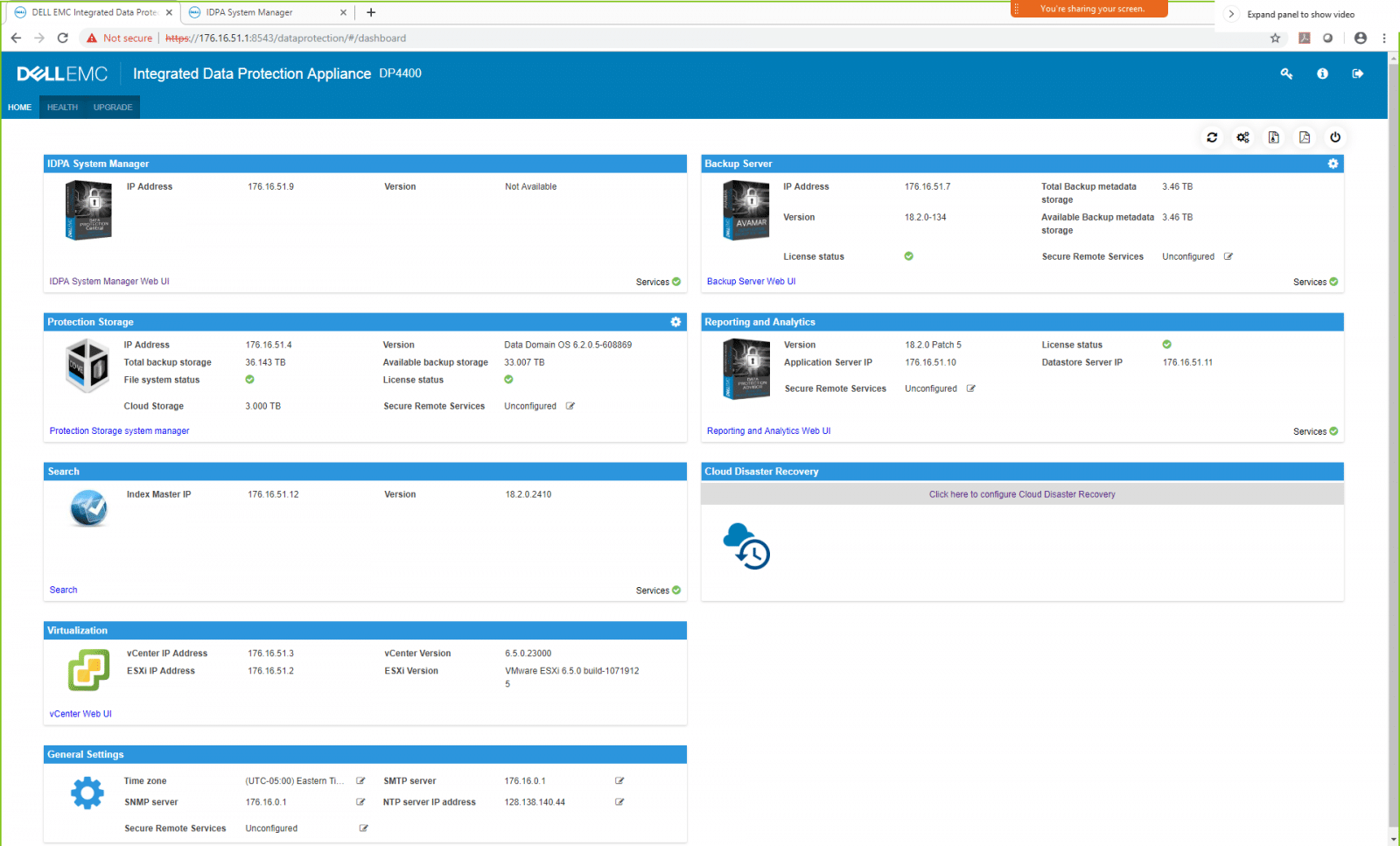Viewport: 1400px width, 846px height.
Task: Open the Protection Storage panel gear settings
Action: [x=675, y=322]
